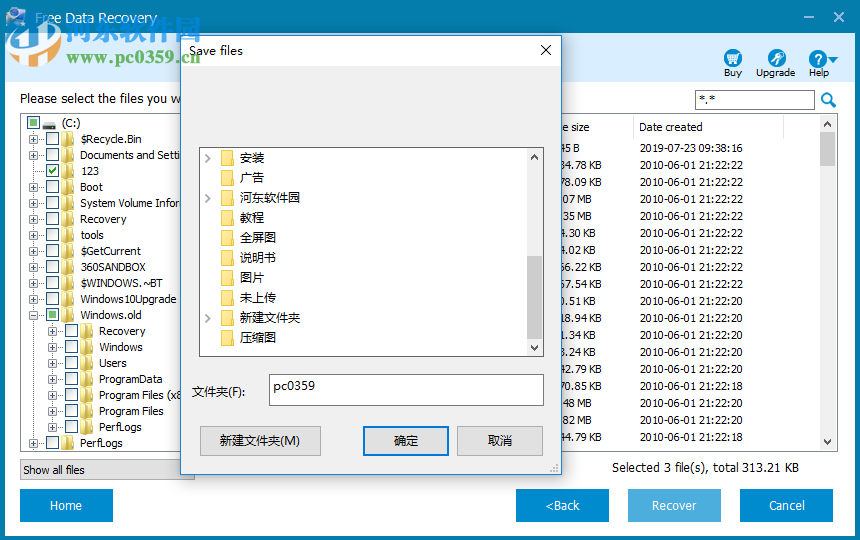Viewport: 860px width, 540px height.
Task: Check the tools folder checkbox
Action: tap(53, 235)
